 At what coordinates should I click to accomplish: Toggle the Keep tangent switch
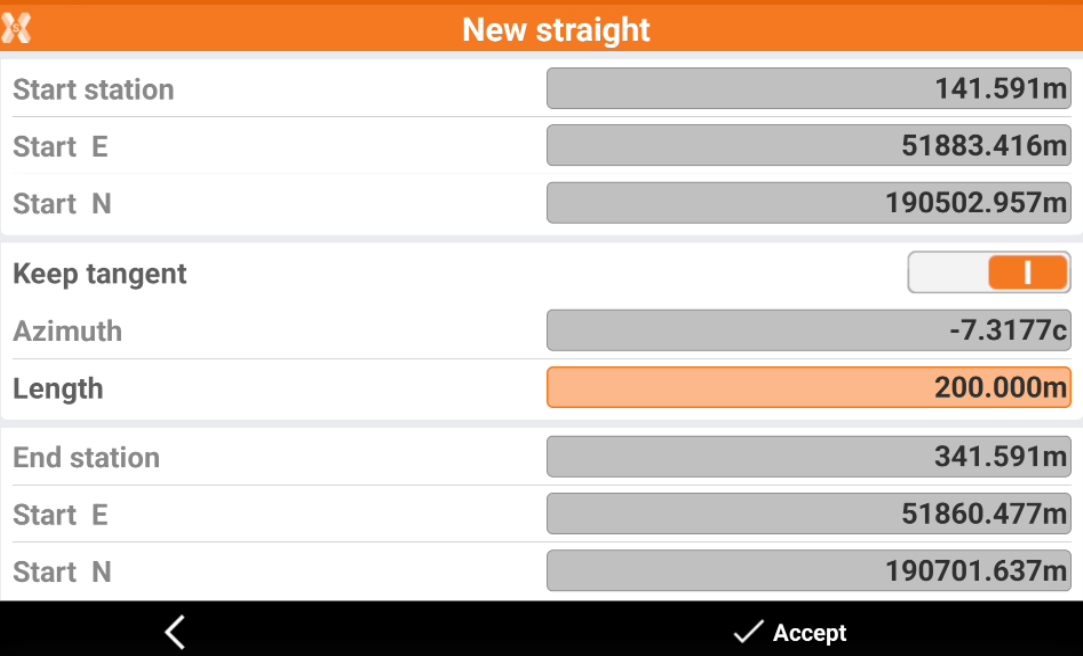tap(988, 273)
